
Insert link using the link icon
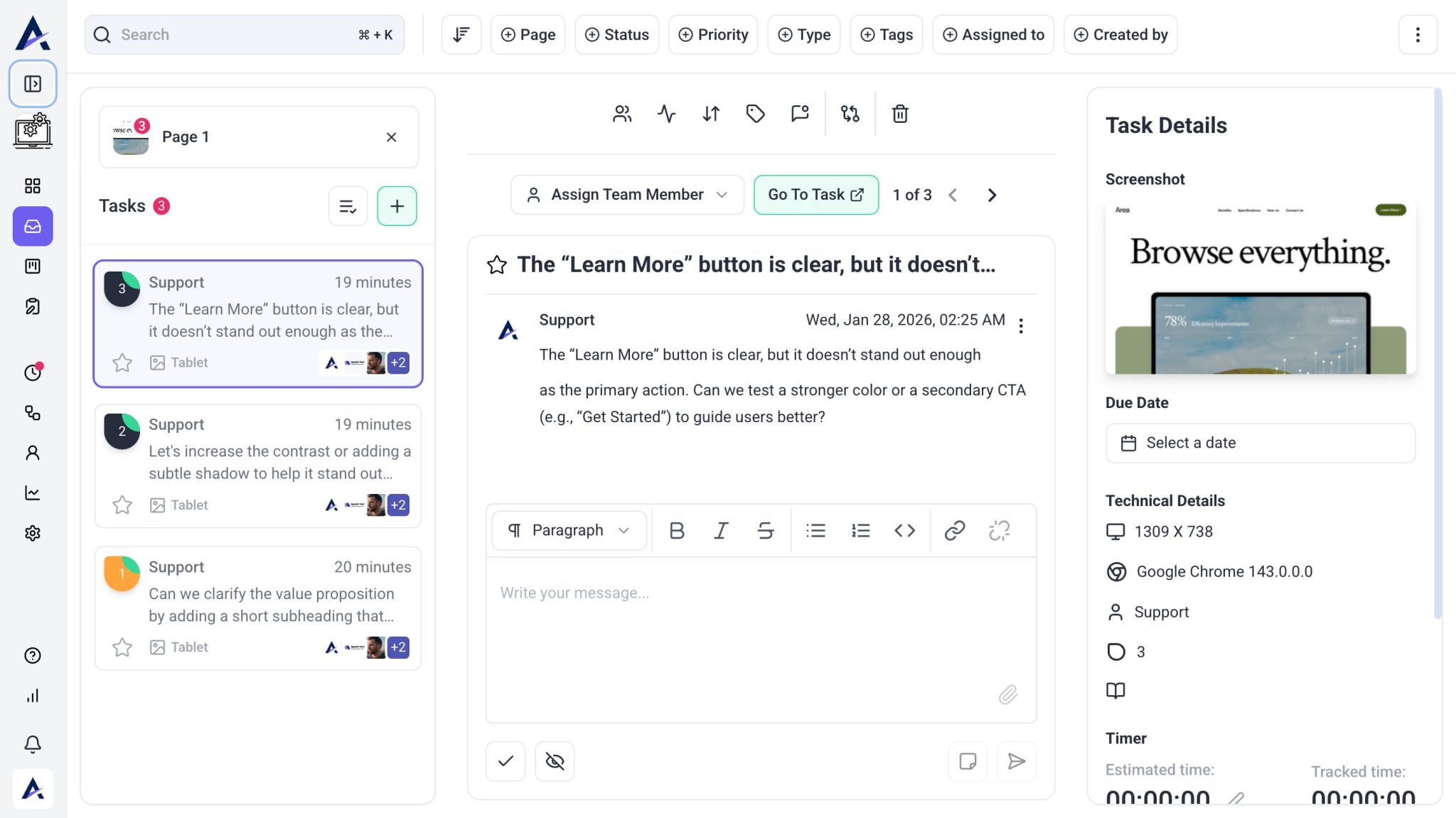pyautogui.click(x=954, y=530)
